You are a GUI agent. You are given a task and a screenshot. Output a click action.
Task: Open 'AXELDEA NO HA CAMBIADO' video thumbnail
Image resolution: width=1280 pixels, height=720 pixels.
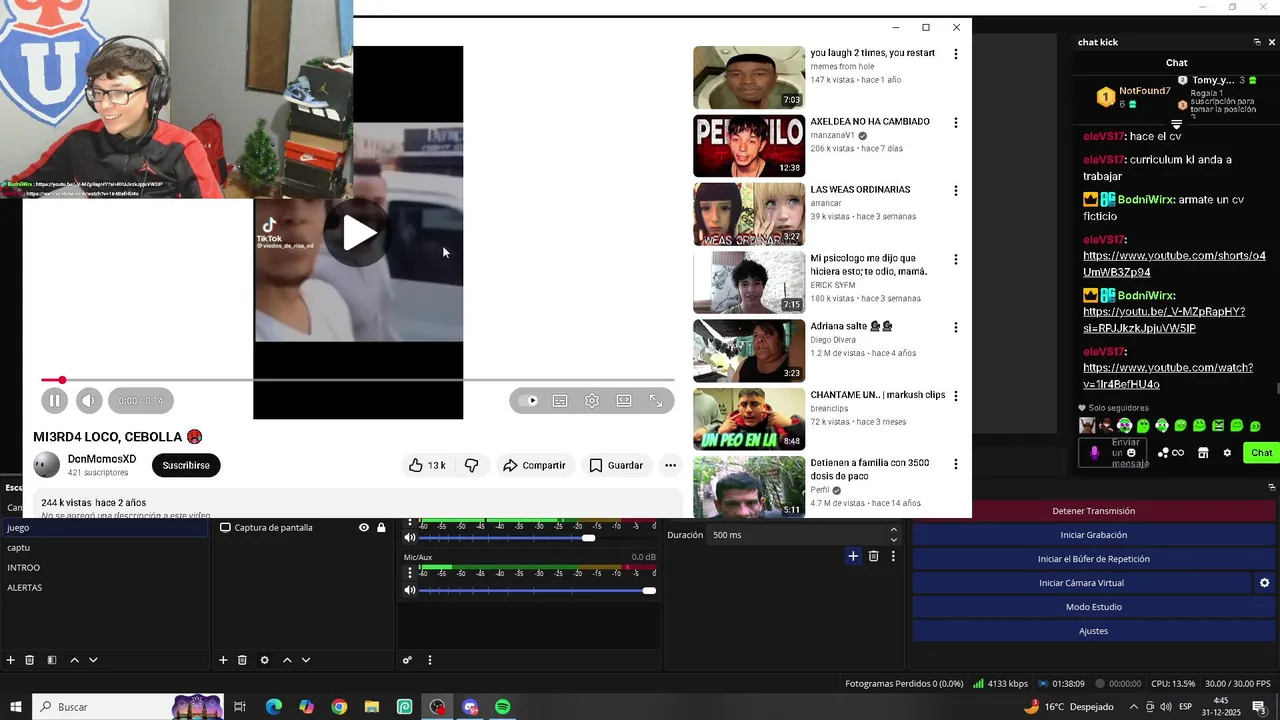pos(749,146)
